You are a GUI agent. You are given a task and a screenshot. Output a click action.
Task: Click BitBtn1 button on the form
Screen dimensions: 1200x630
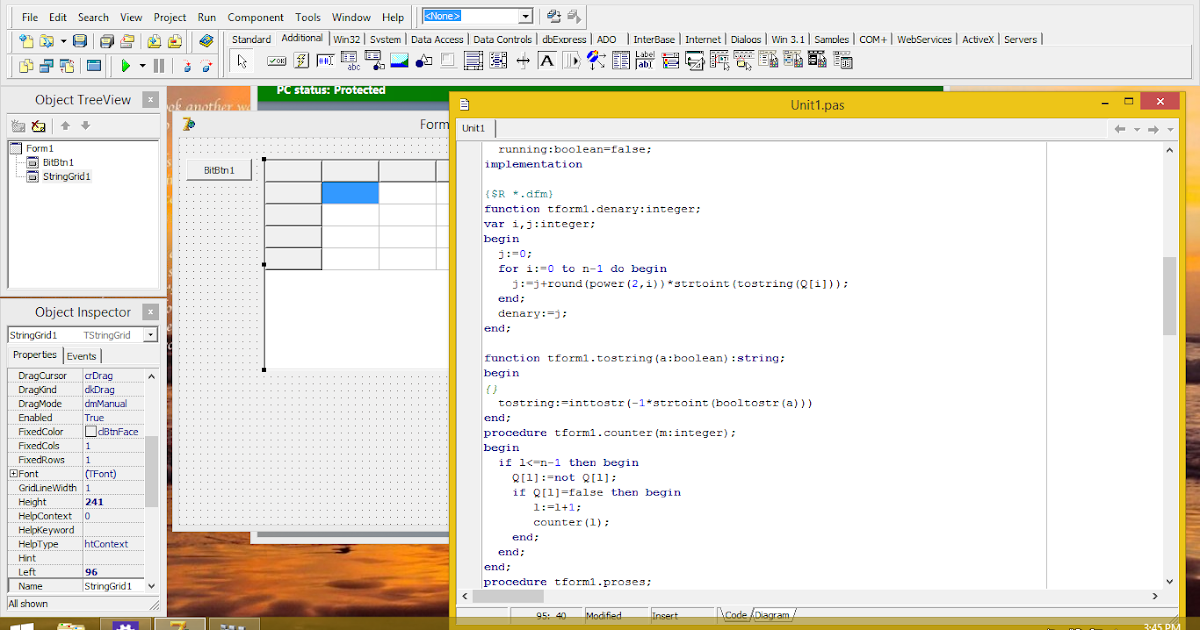[218, 170]
